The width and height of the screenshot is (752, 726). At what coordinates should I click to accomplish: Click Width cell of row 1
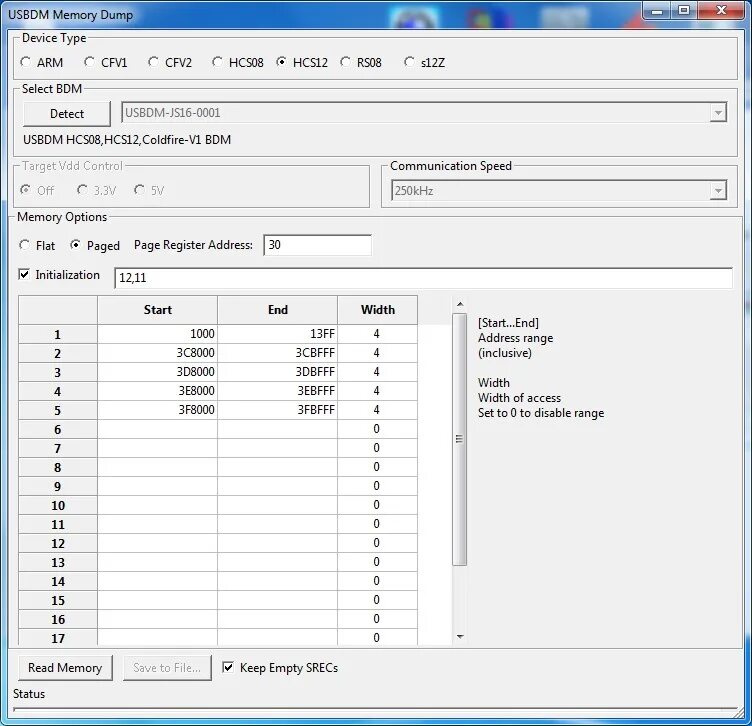click(x=377, y=334)
